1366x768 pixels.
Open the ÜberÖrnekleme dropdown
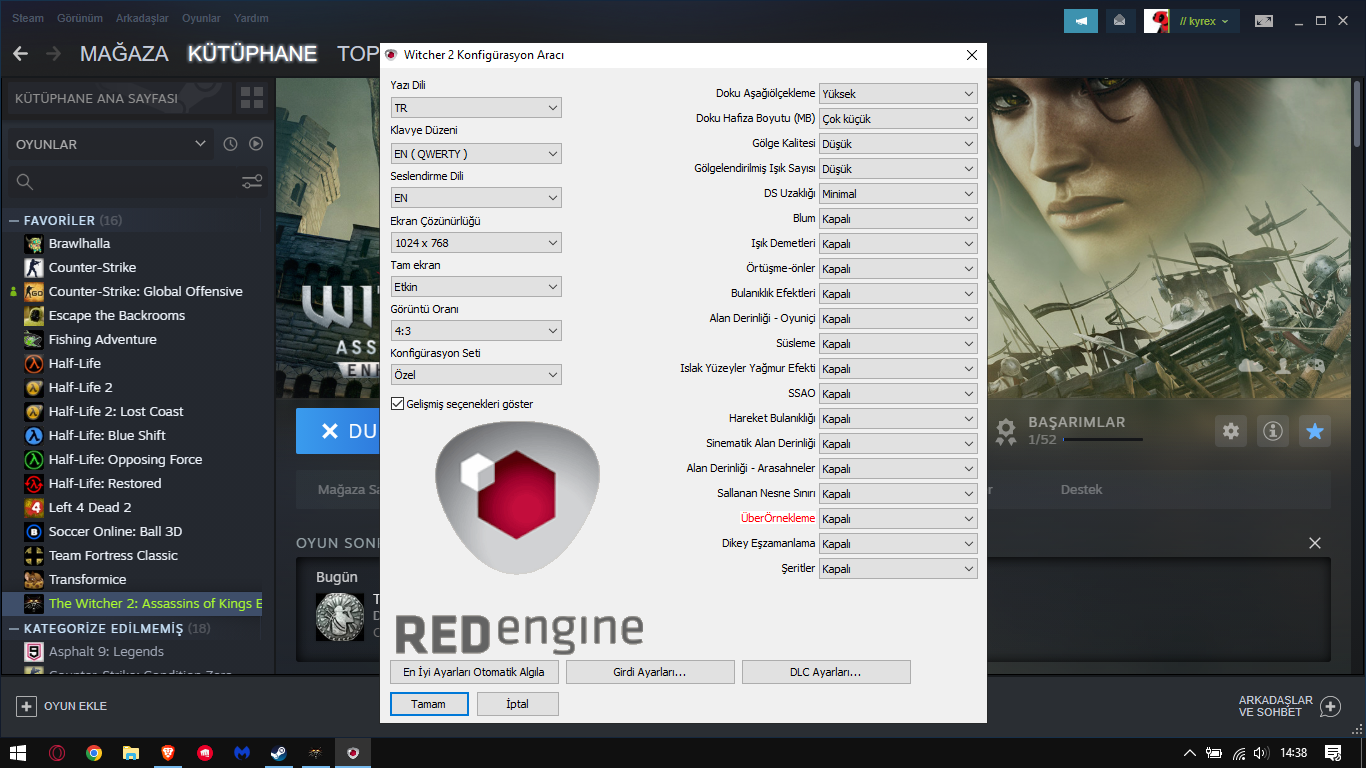click(898, 518)
